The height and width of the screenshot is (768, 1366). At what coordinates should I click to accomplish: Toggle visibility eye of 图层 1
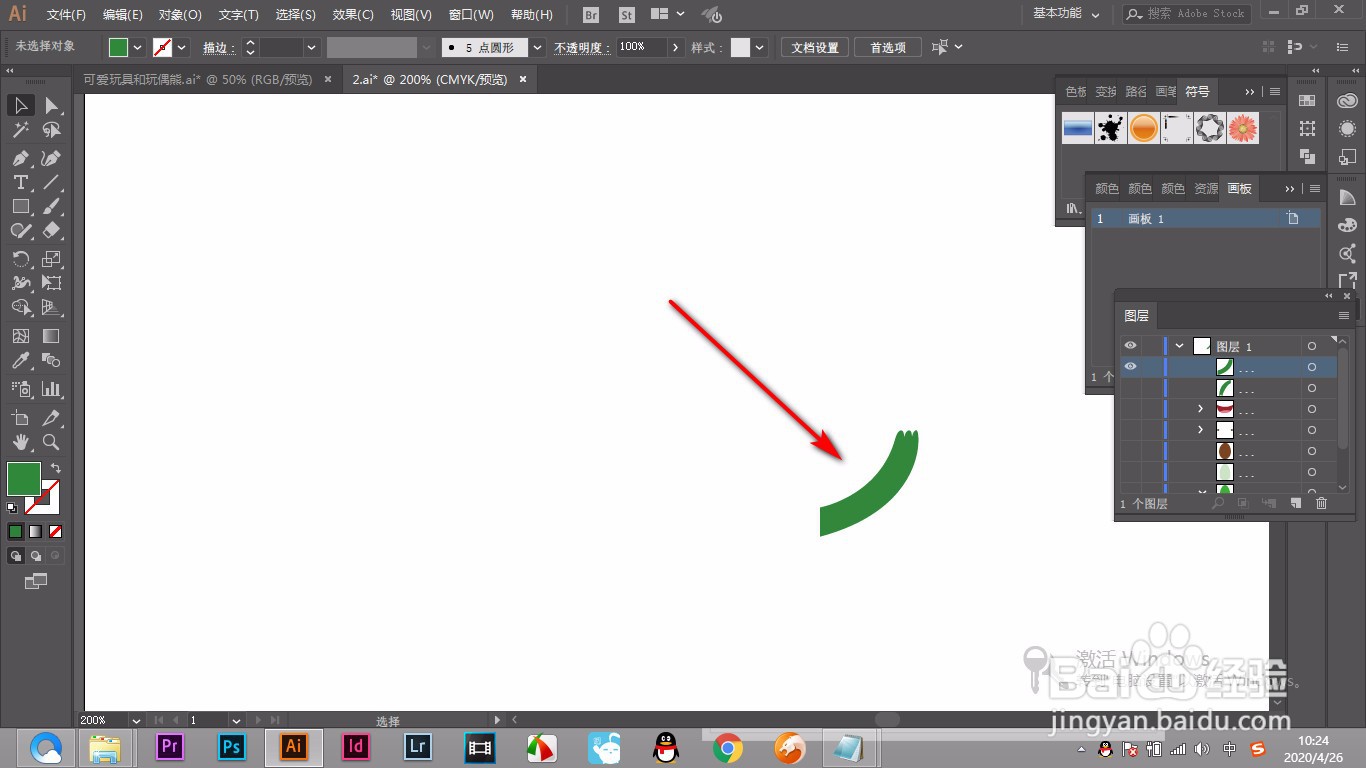point(1130,346)
